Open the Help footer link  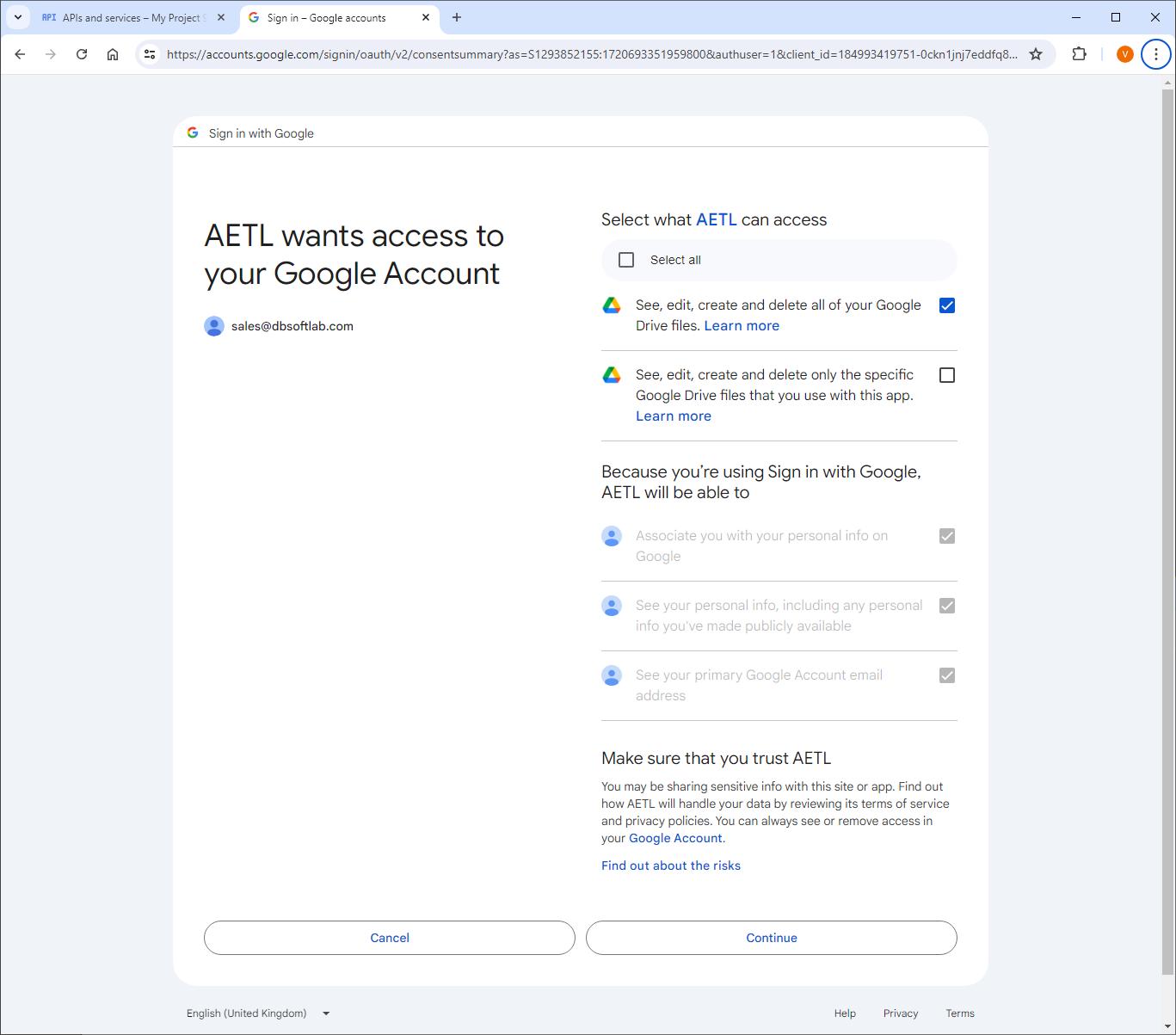click(x=845, y=1013)
